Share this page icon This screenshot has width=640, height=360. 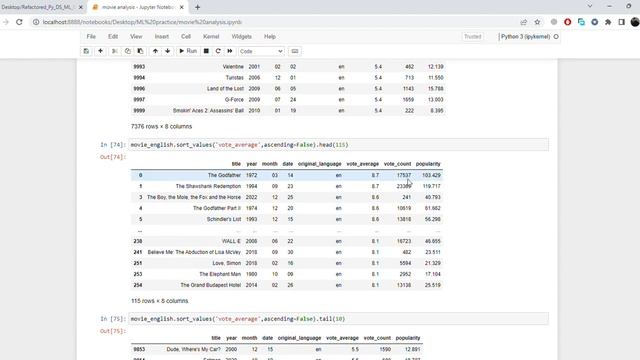click(524, 22)
